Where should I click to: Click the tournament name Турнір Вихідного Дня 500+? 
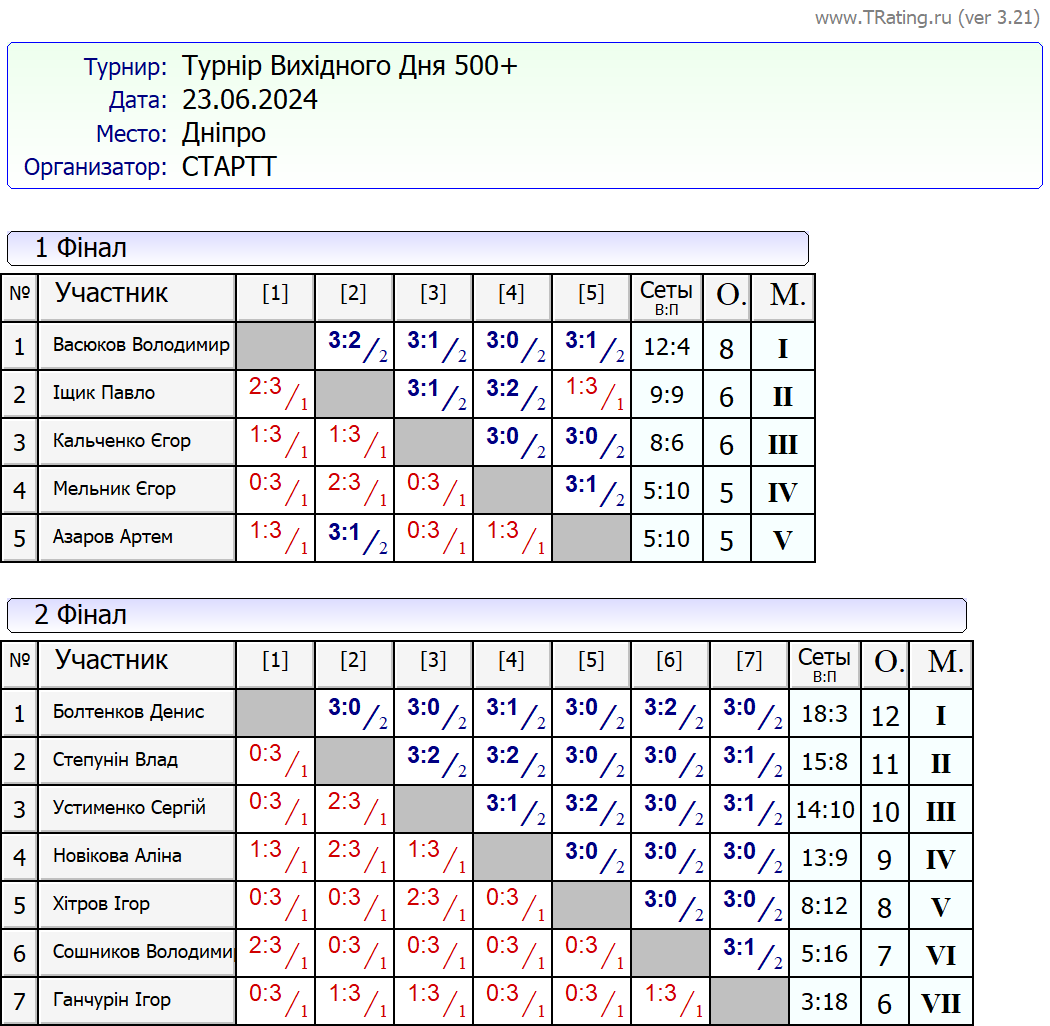(349, 67)
